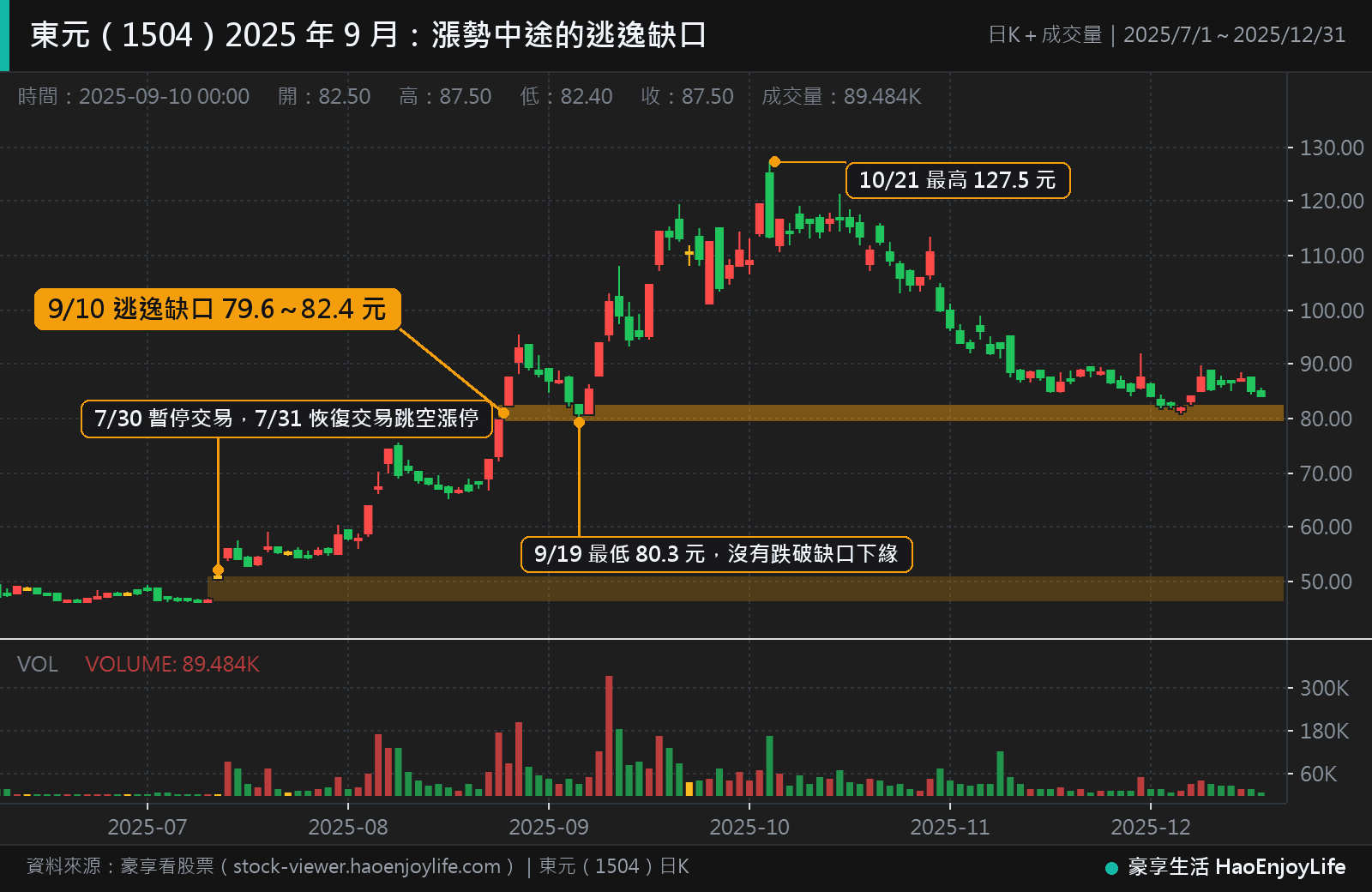Click the 9/10 逃逸缺口 79.6～82.4 元 annotation label
The image size is (1372, 892).
point(217,309)
